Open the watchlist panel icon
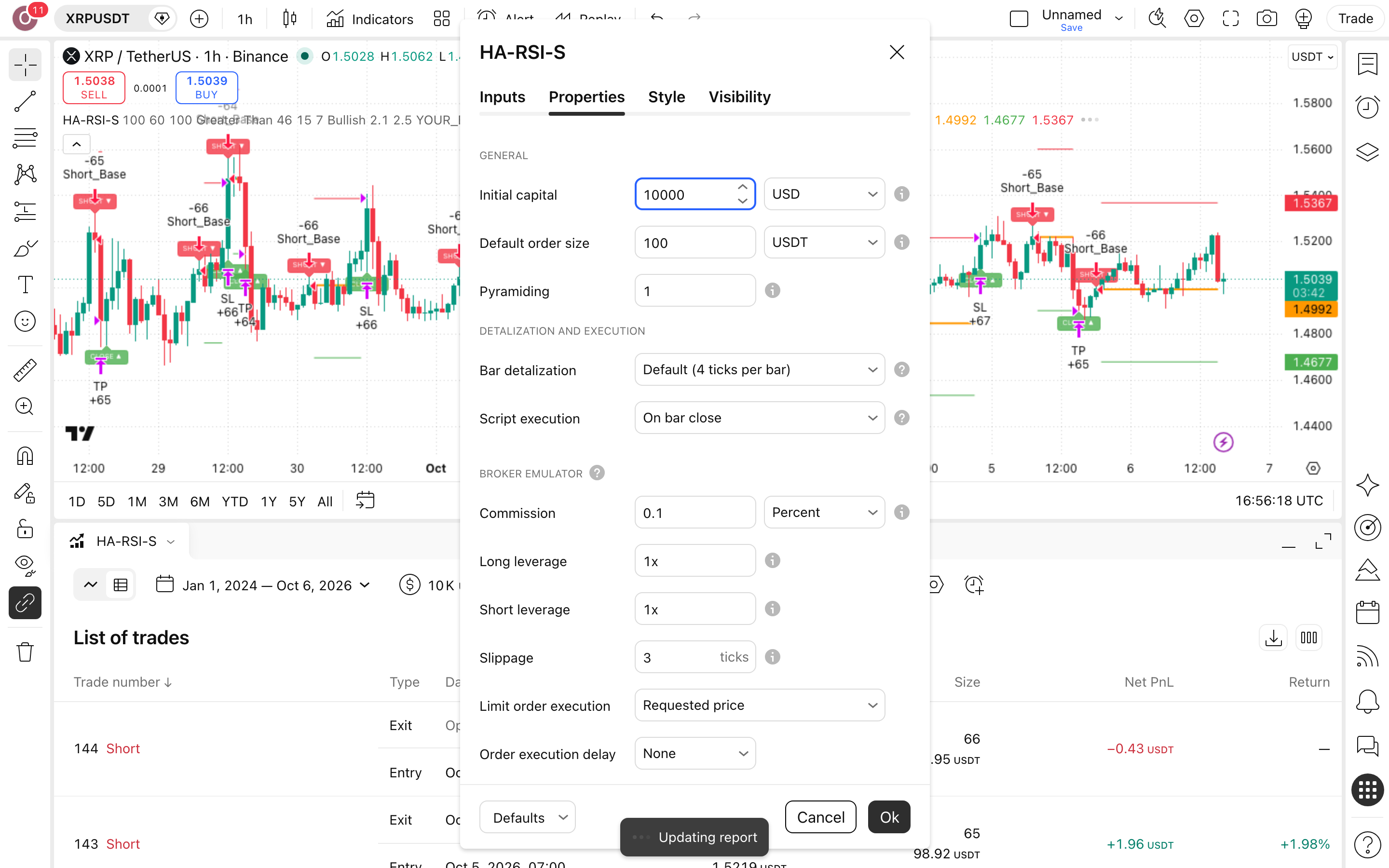Screen dimensions: 1389x868 click(1367, 64)
